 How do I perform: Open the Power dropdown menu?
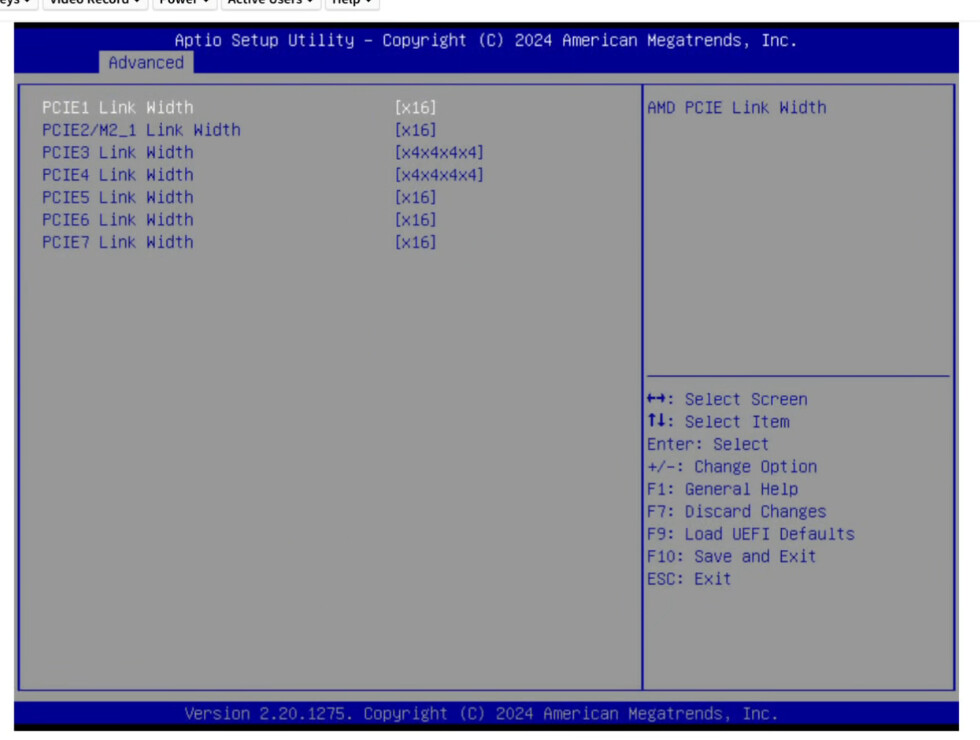click(x=184, y=3)
